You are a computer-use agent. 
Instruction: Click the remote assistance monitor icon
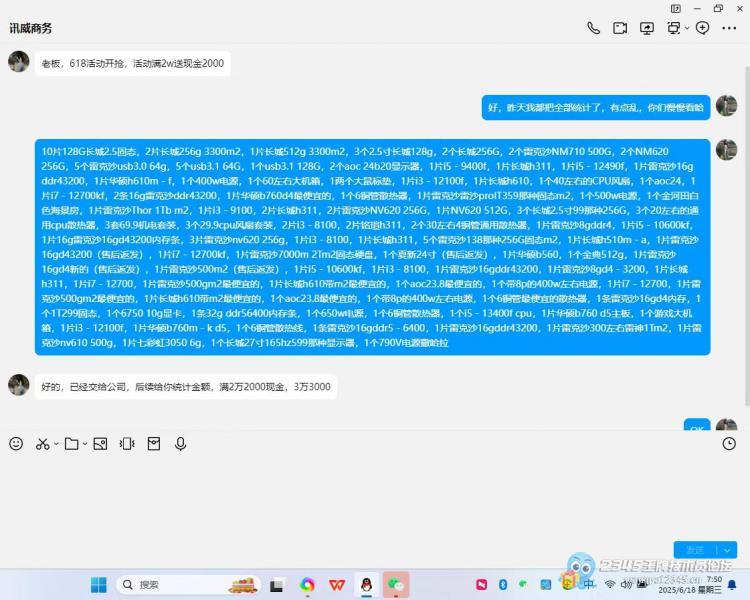click(673, 28)
